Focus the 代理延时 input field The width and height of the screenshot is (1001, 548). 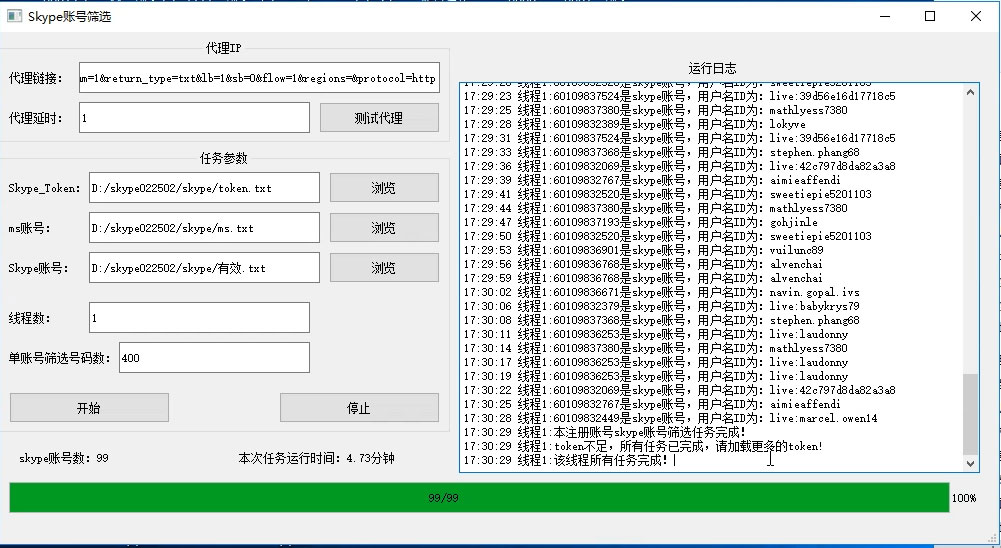tap(195, 118)
